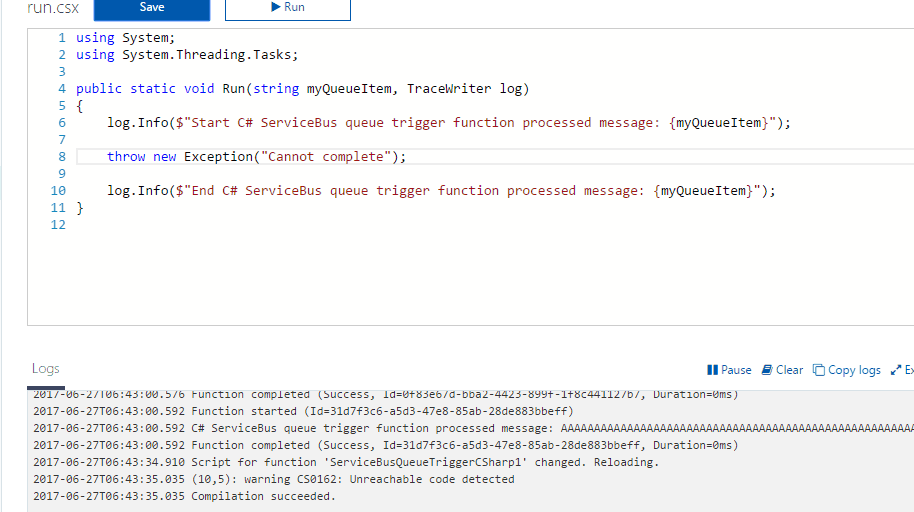The width and height of the screenshot is (914, 512).
Task: Click 'using System.Threading.Tasks;' line
Action: [187, 55]
